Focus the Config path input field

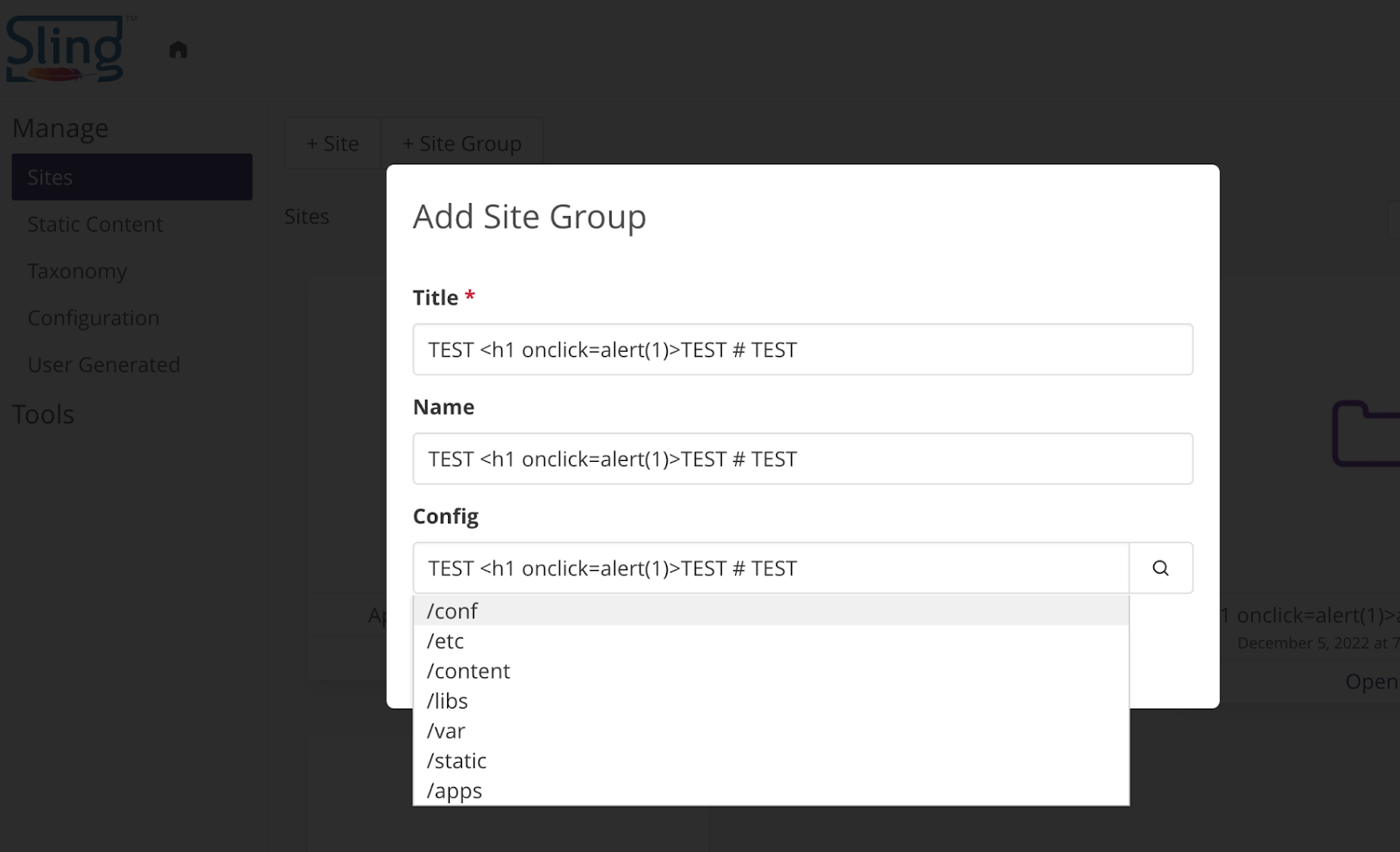771,568
